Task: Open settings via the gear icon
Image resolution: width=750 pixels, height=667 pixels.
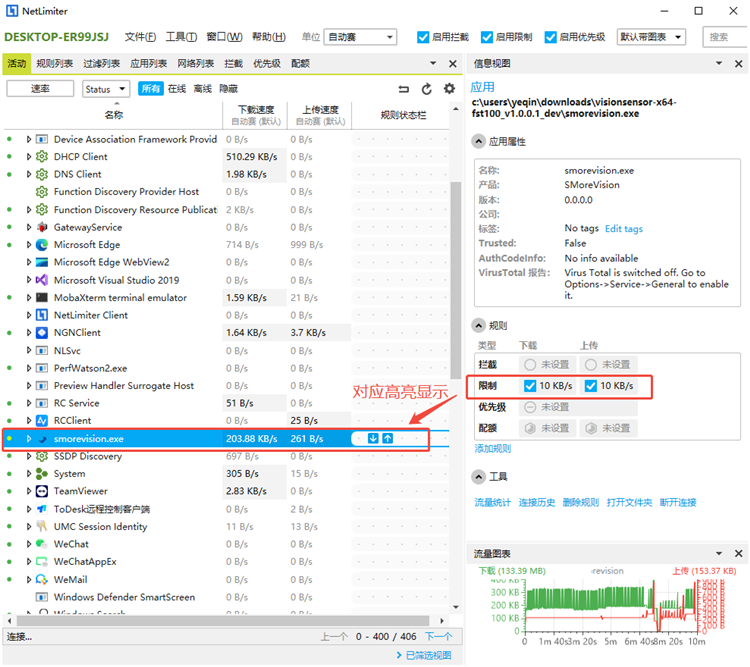Action: 449,89
